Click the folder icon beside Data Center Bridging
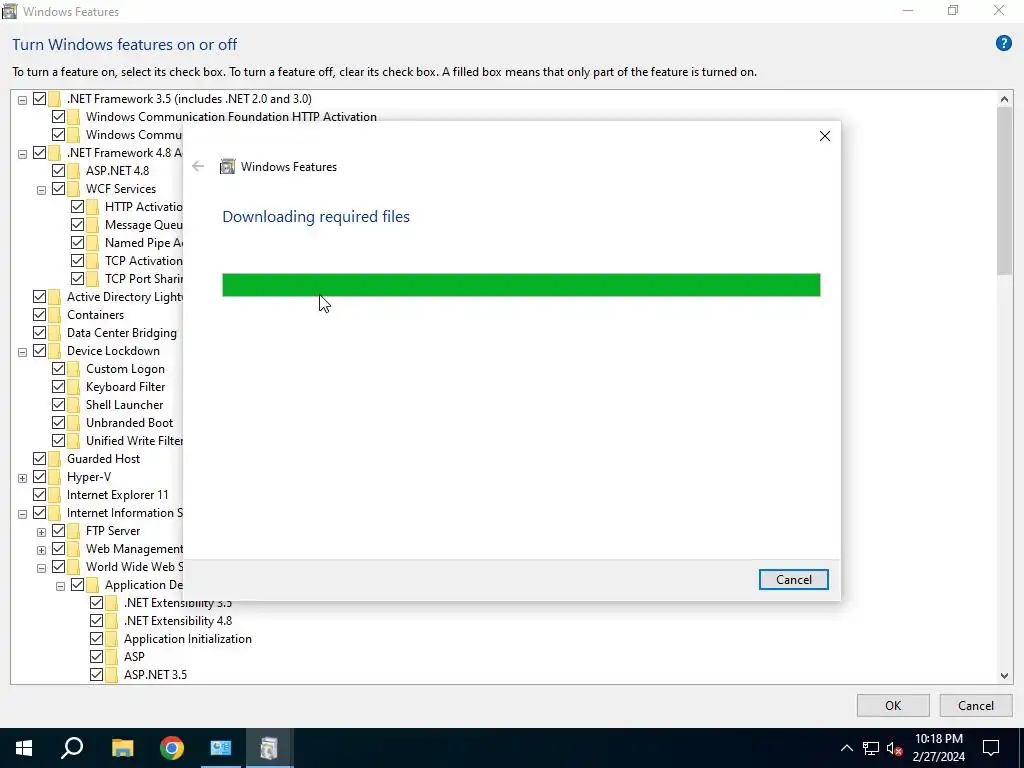Image resolution: width=1024 pixels, height=768 pixels. [55, 332]
